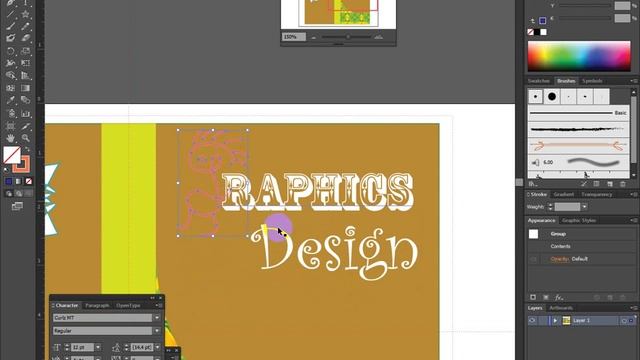Switch to the Swatches tab
This screenshot has width=640, height=360.
538,81
